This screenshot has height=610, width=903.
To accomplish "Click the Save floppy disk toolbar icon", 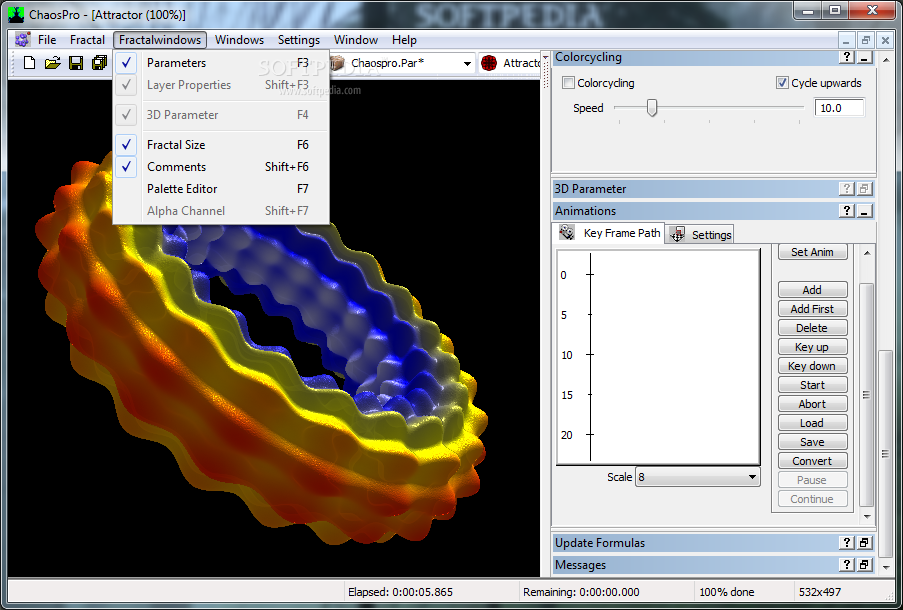I will pyautogui.click(x=76, y=63).
